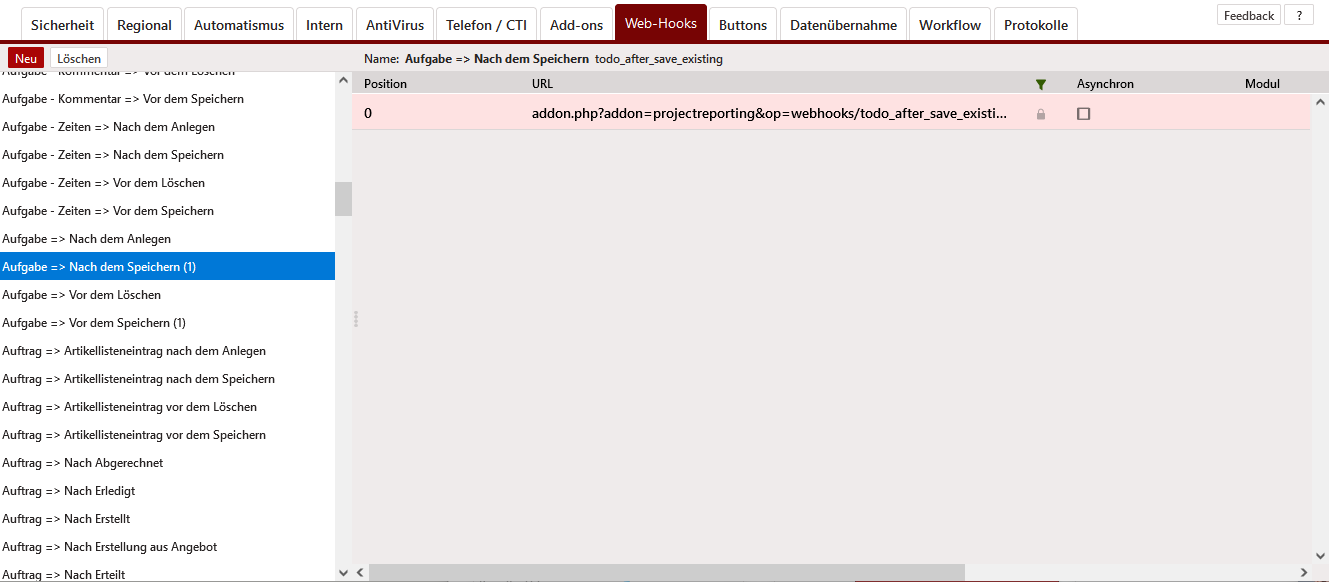Select 'Auftrag => Nach Abgerechnet' hook
This screenshot has width=1329, height=582.
click(x=83, y=463)
